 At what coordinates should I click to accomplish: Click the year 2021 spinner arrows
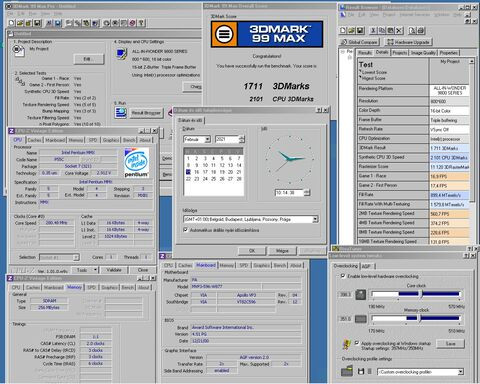tap(242, 139)
